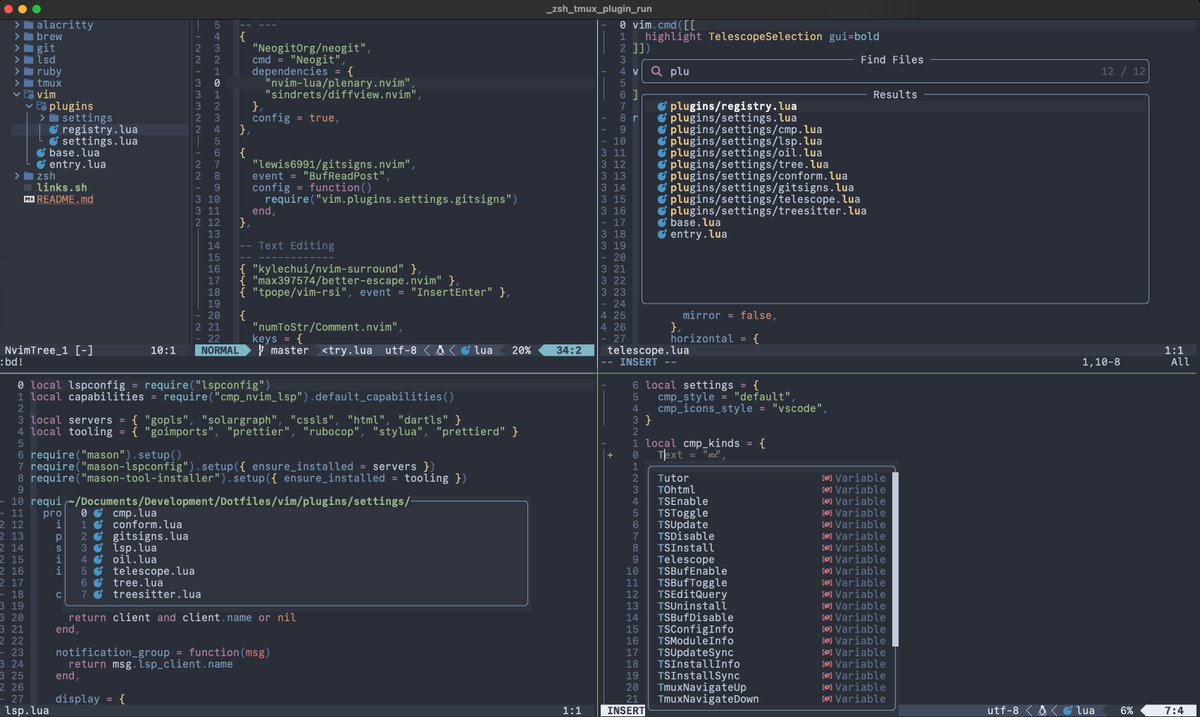Click the 20% scroll progress indicator
Image resolution: width=1200 pixels, height=717 pixels.
(519, 350)
